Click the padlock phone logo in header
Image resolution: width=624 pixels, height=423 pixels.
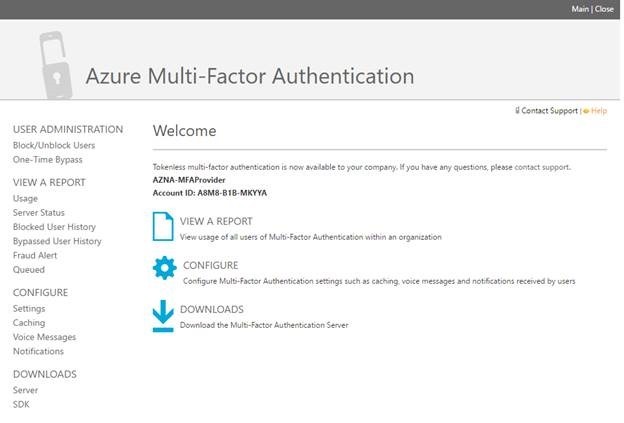point(56,65)
